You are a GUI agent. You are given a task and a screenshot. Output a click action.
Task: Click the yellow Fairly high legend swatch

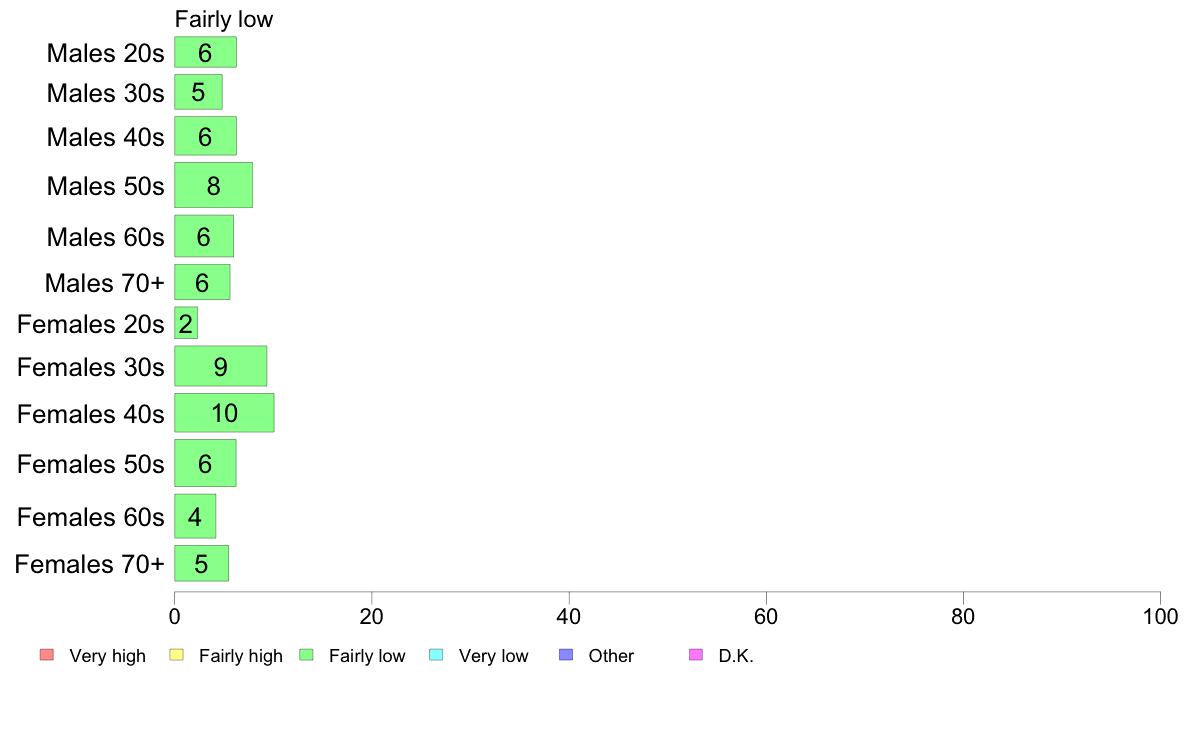tap(177, 655)
